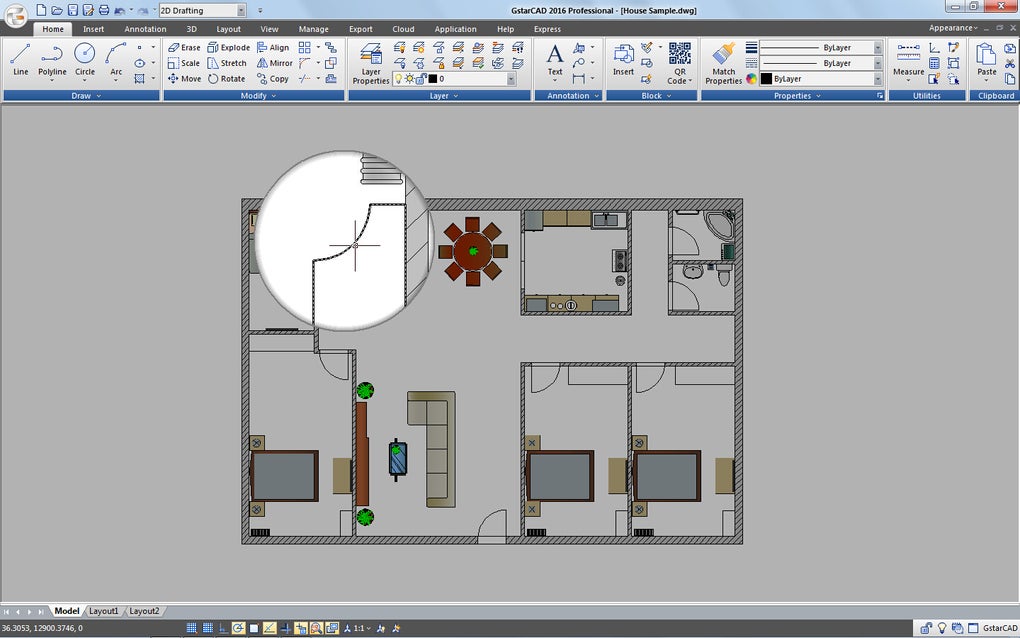This screenshot has width=1020, height=638.
Task: Switch to the Annotation ribbon tab
Action: coord(145,29)
